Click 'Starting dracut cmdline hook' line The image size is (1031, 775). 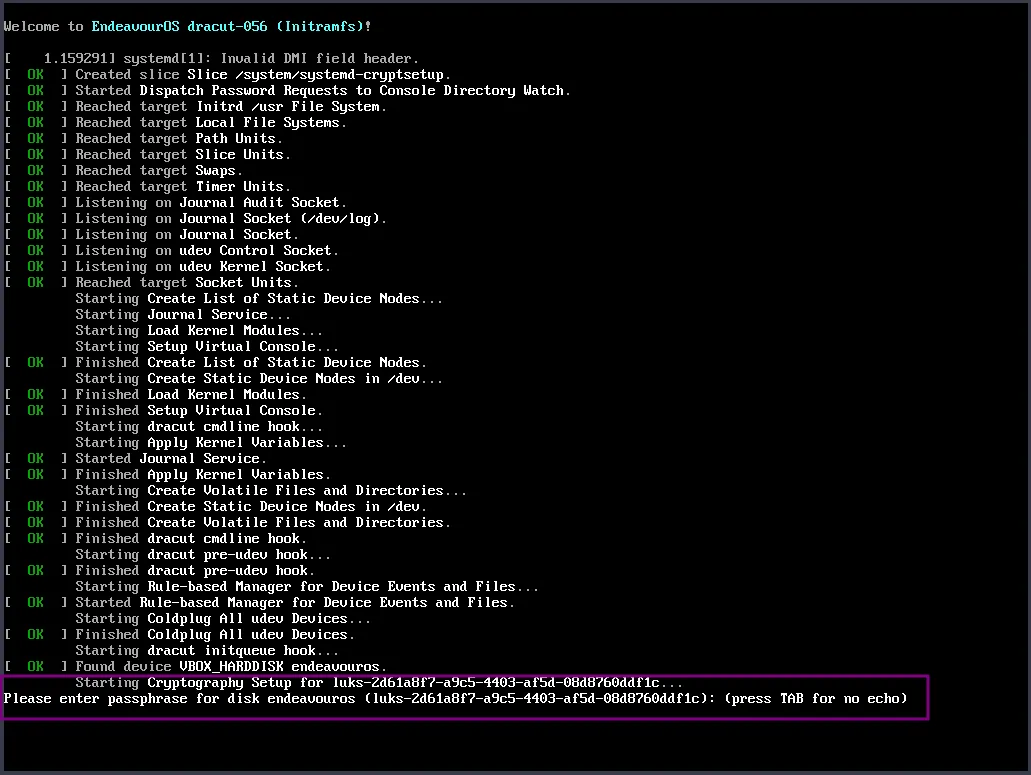pos(199,427)
